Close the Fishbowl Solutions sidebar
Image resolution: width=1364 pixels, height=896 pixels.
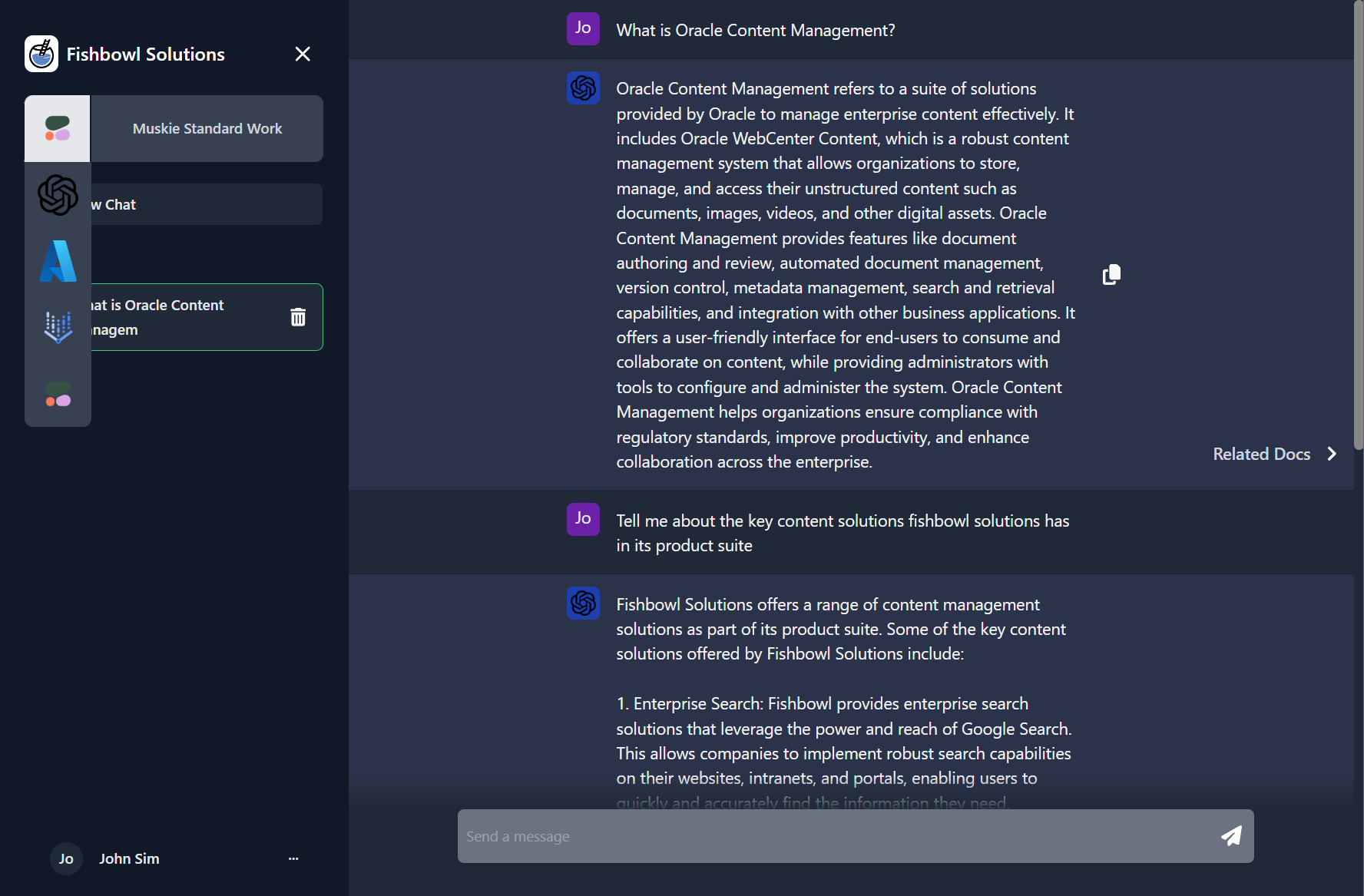302,54
